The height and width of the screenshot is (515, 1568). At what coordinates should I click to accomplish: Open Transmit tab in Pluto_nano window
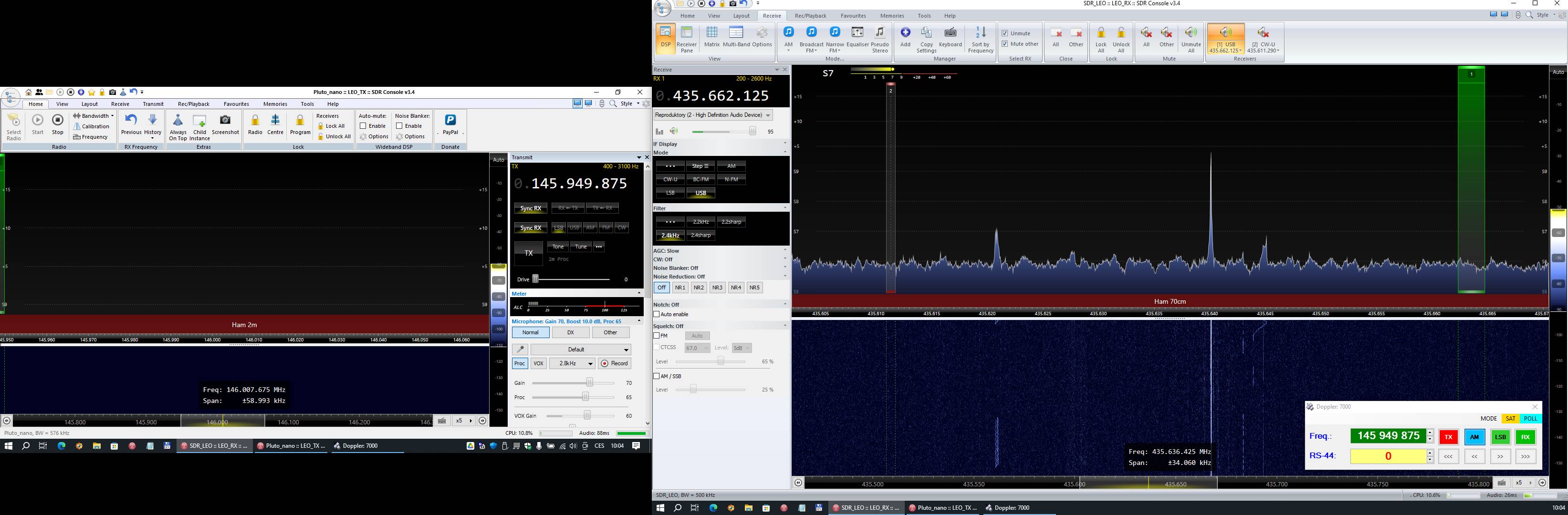click(x=153, y=104)
